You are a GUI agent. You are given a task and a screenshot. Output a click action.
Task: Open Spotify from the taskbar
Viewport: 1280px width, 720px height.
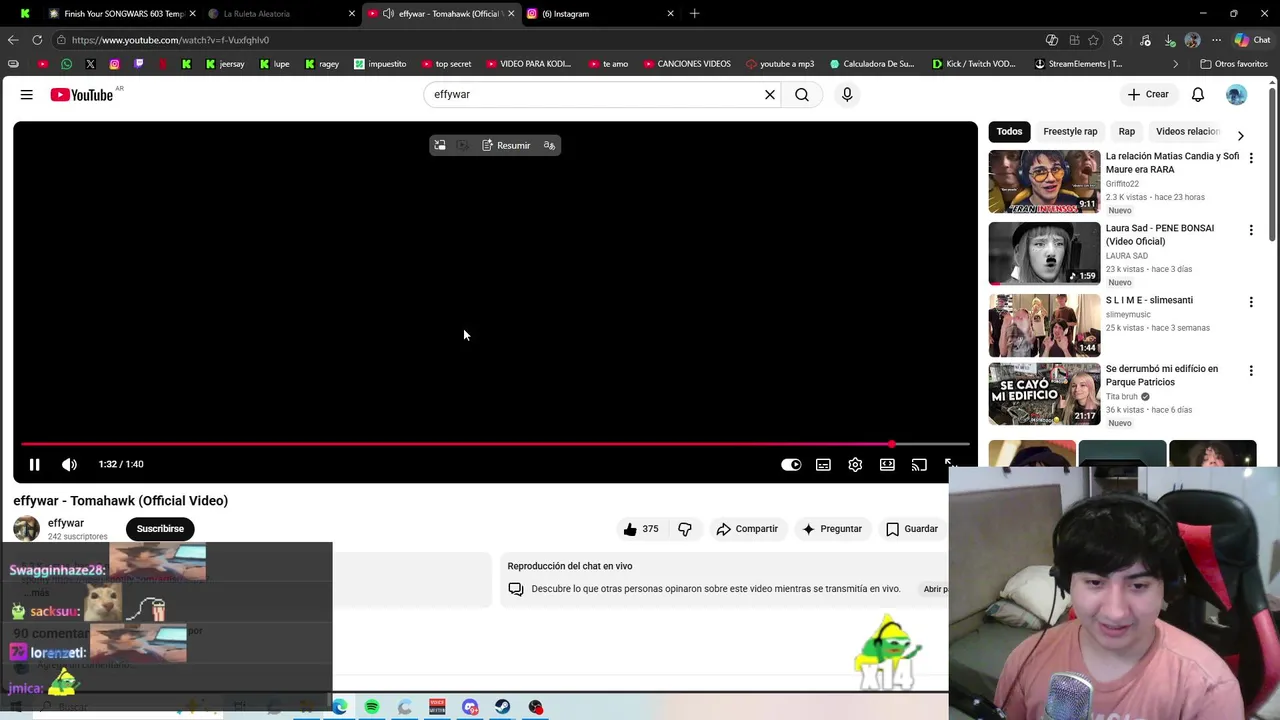[x=372, y=707]
